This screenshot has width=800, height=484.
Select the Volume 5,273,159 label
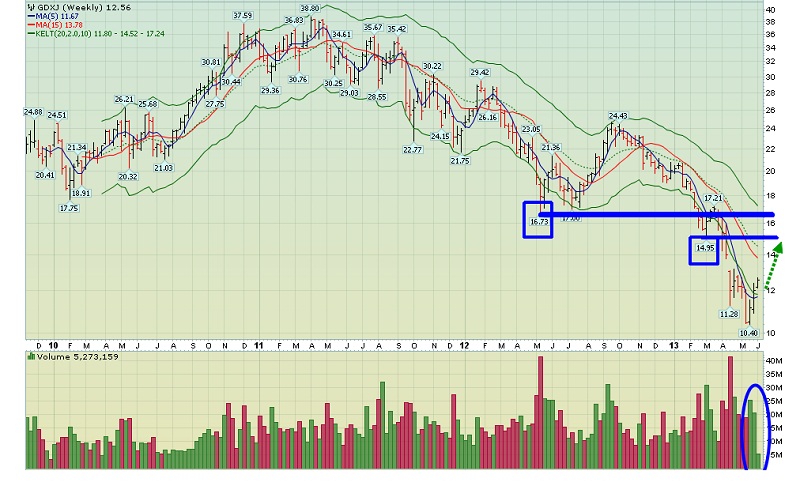(77, 356)
